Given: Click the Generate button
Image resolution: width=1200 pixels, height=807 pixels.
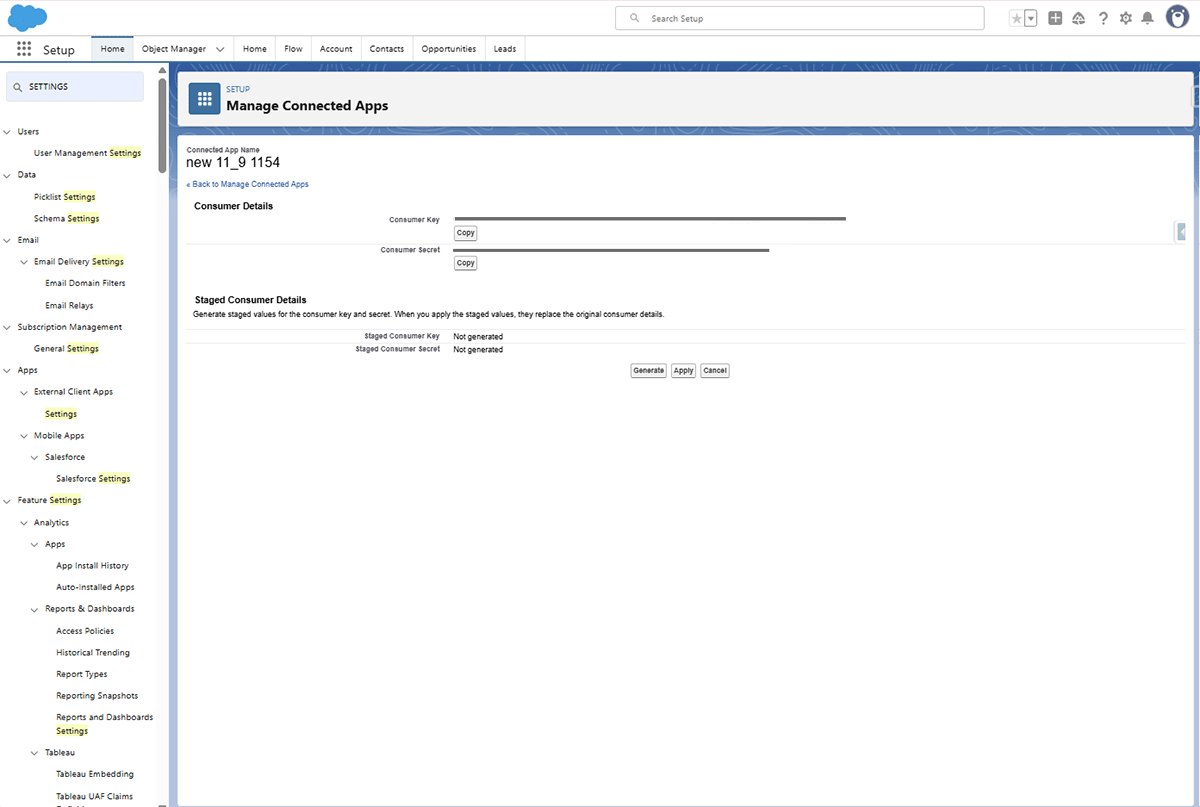Looking at the screenshot, I should 648,370.
